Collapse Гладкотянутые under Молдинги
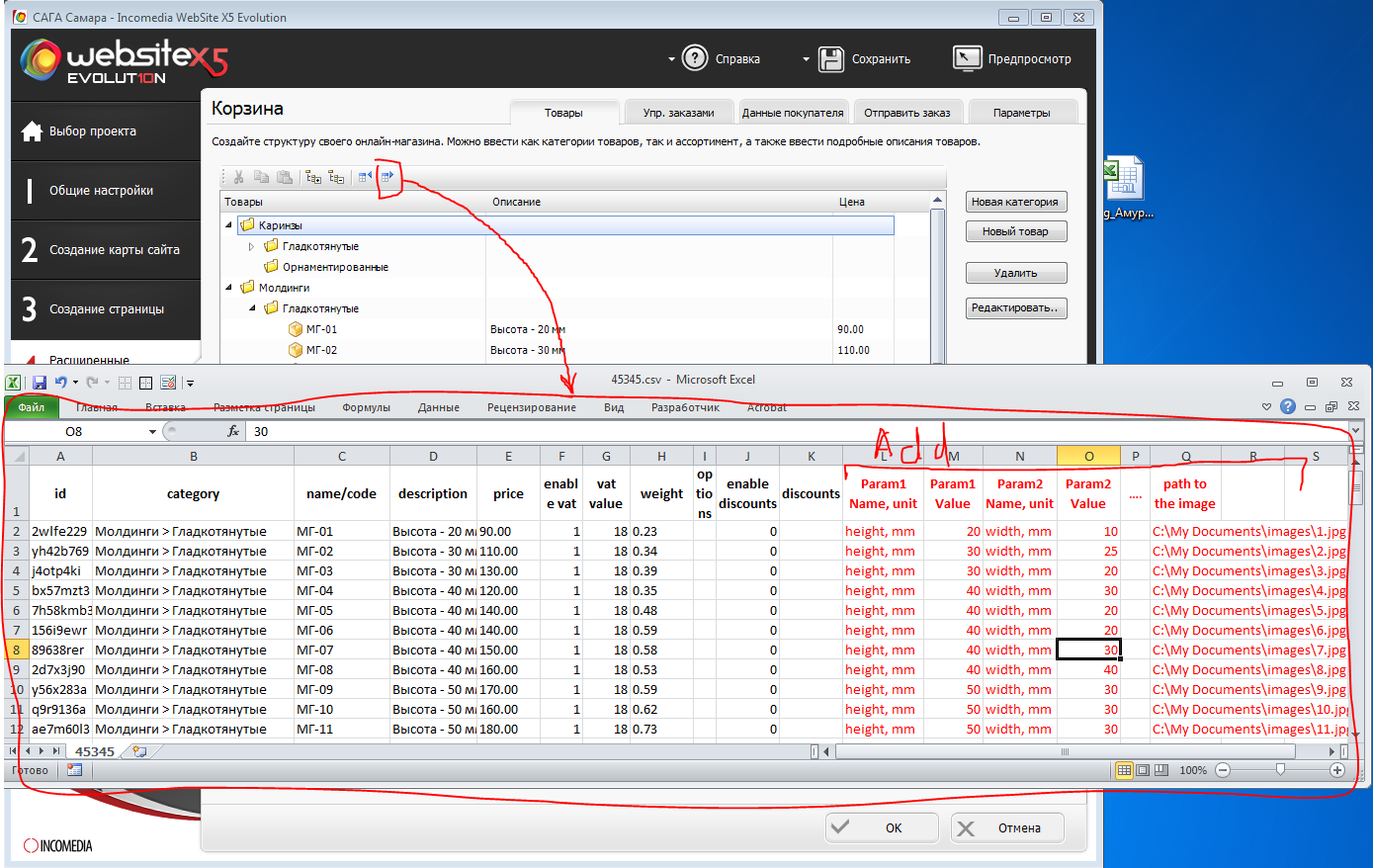The image size is (1373, 868). (252, 308)
